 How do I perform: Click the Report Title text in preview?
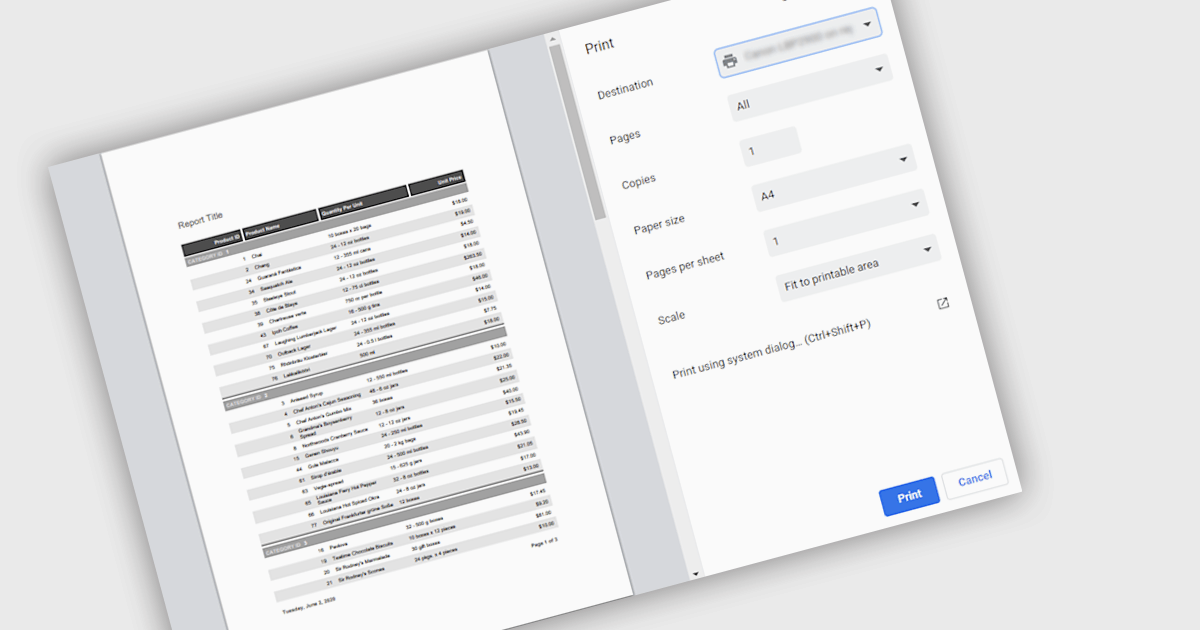[x=200, y=220]
